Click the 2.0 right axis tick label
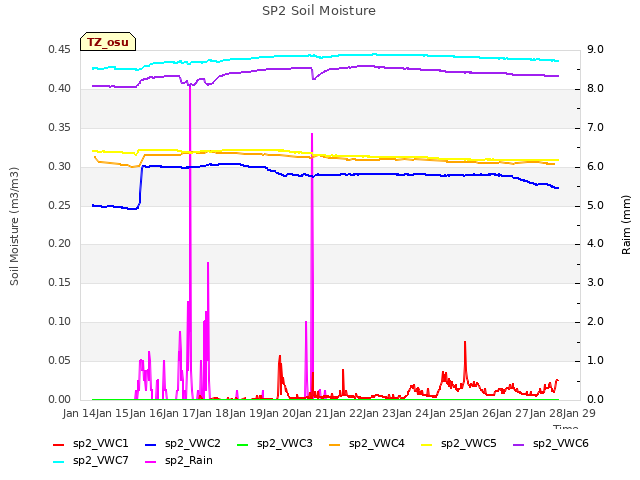The height and width of the screenshot is (480, 640). (596, 322)
